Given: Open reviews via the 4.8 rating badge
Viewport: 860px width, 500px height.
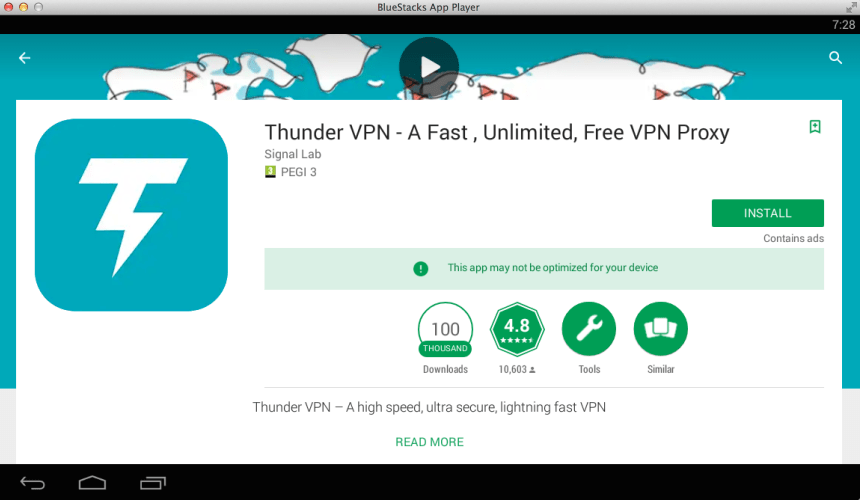Looking at the screenshot, I should click(517, 329).
